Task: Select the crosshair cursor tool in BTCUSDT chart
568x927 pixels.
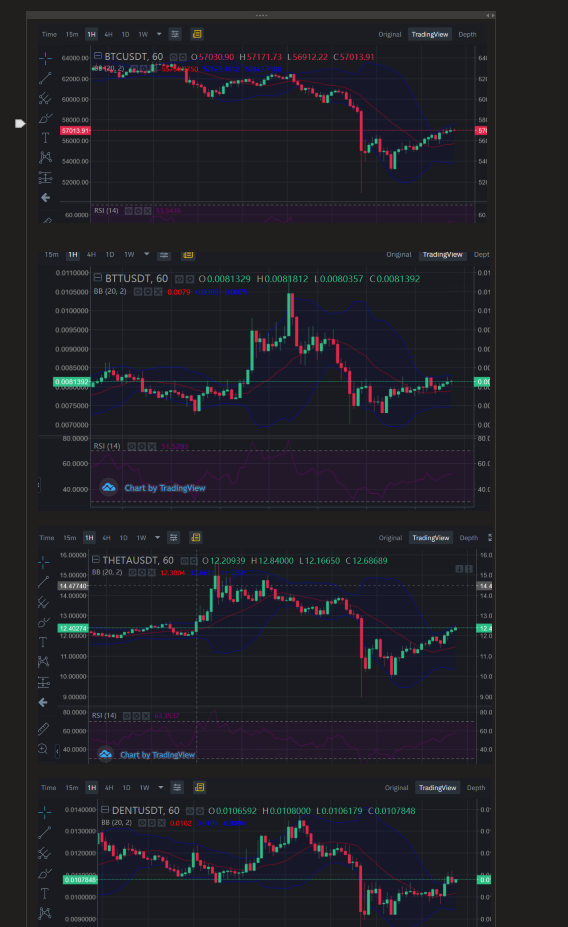Action: (46, 58)
